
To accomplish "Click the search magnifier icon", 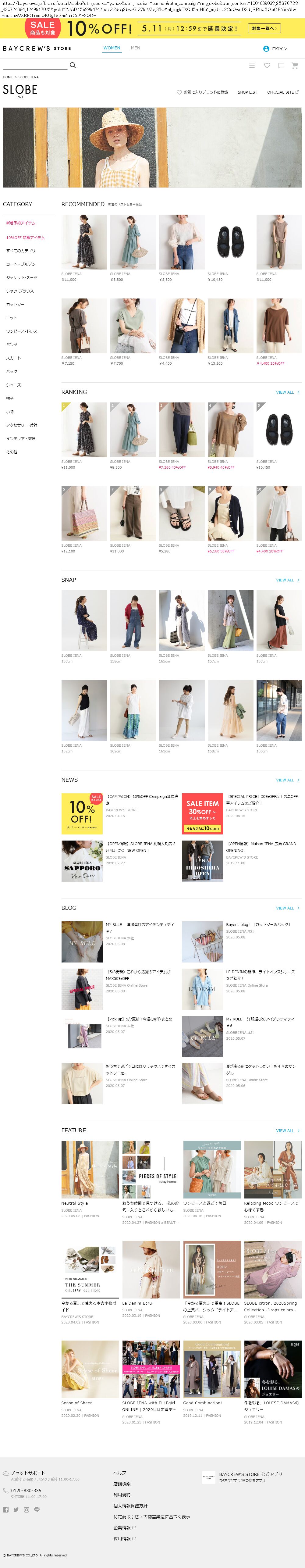I will [73, 65].
